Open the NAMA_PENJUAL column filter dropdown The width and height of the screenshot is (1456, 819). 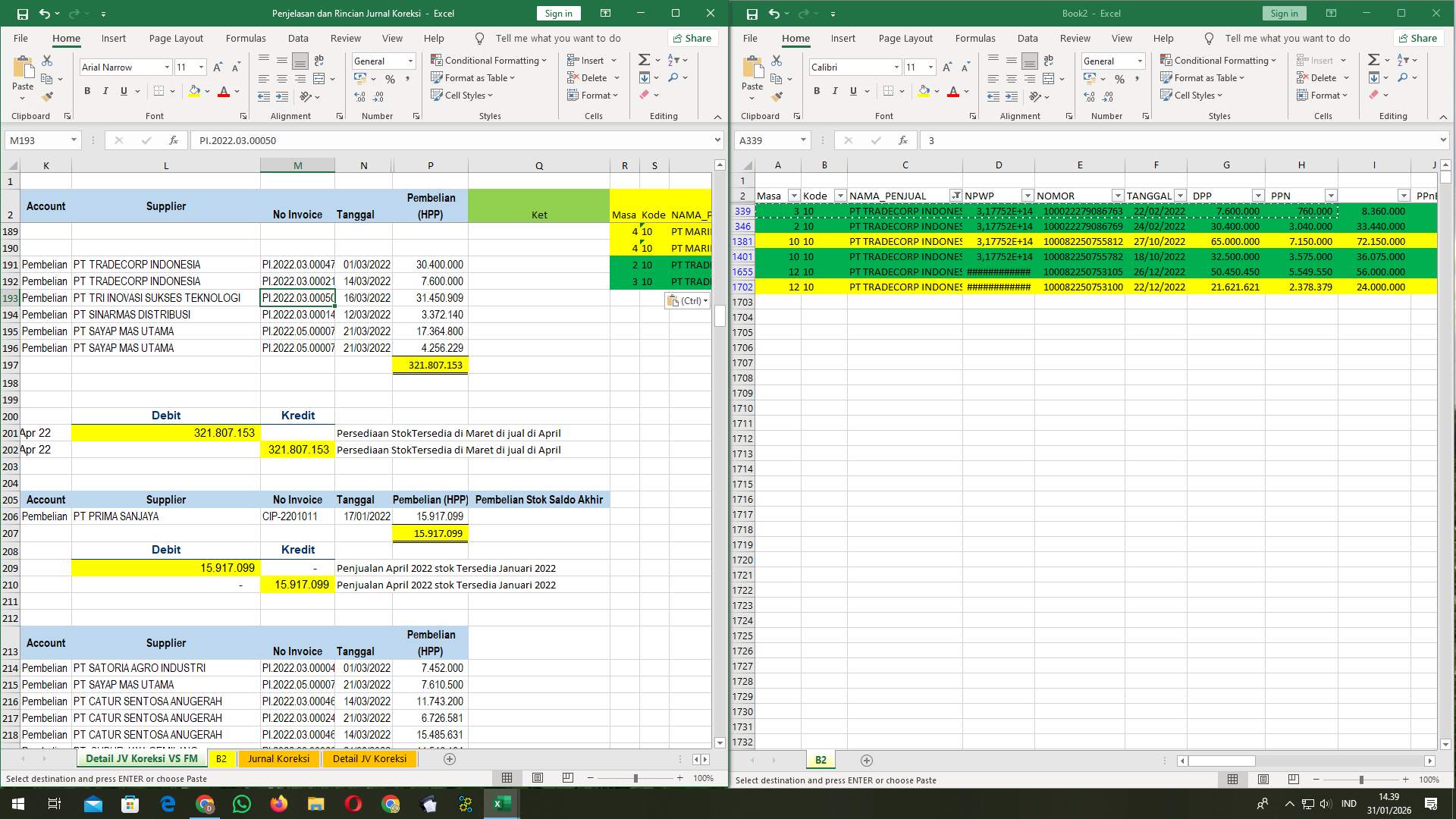click(955, 196)
